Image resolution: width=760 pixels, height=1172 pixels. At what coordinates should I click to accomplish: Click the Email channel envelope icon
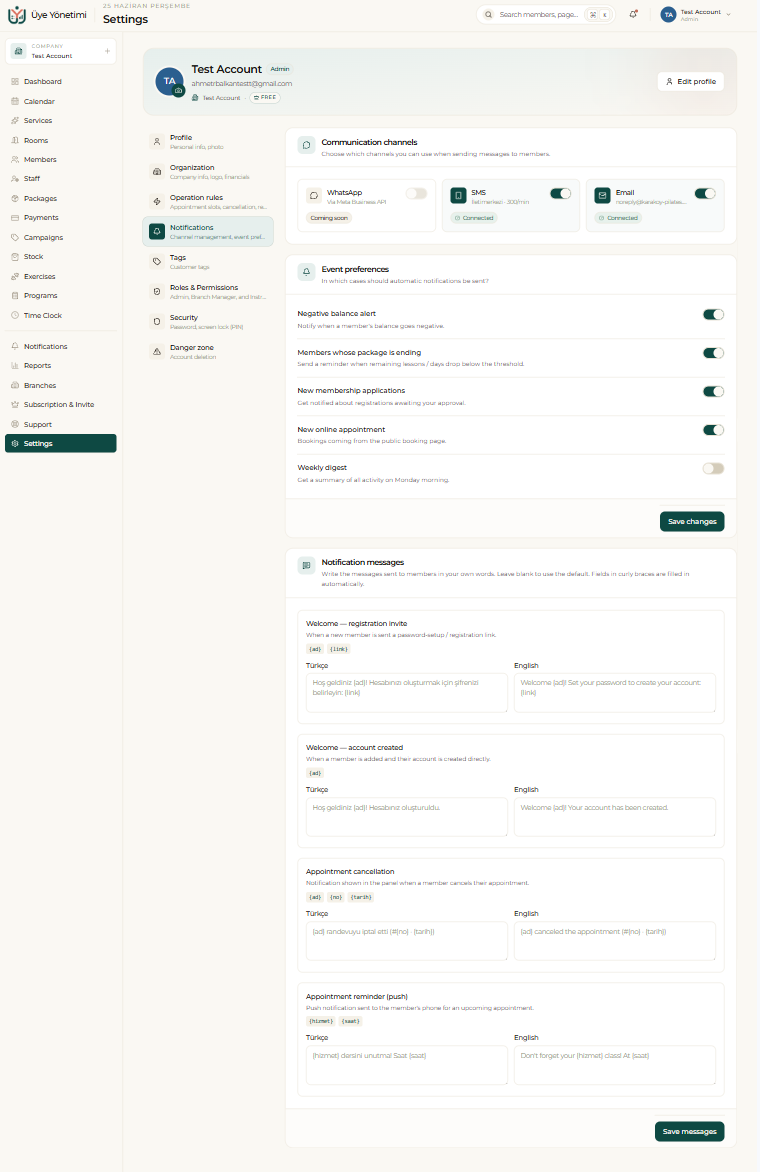pos(602,195)
